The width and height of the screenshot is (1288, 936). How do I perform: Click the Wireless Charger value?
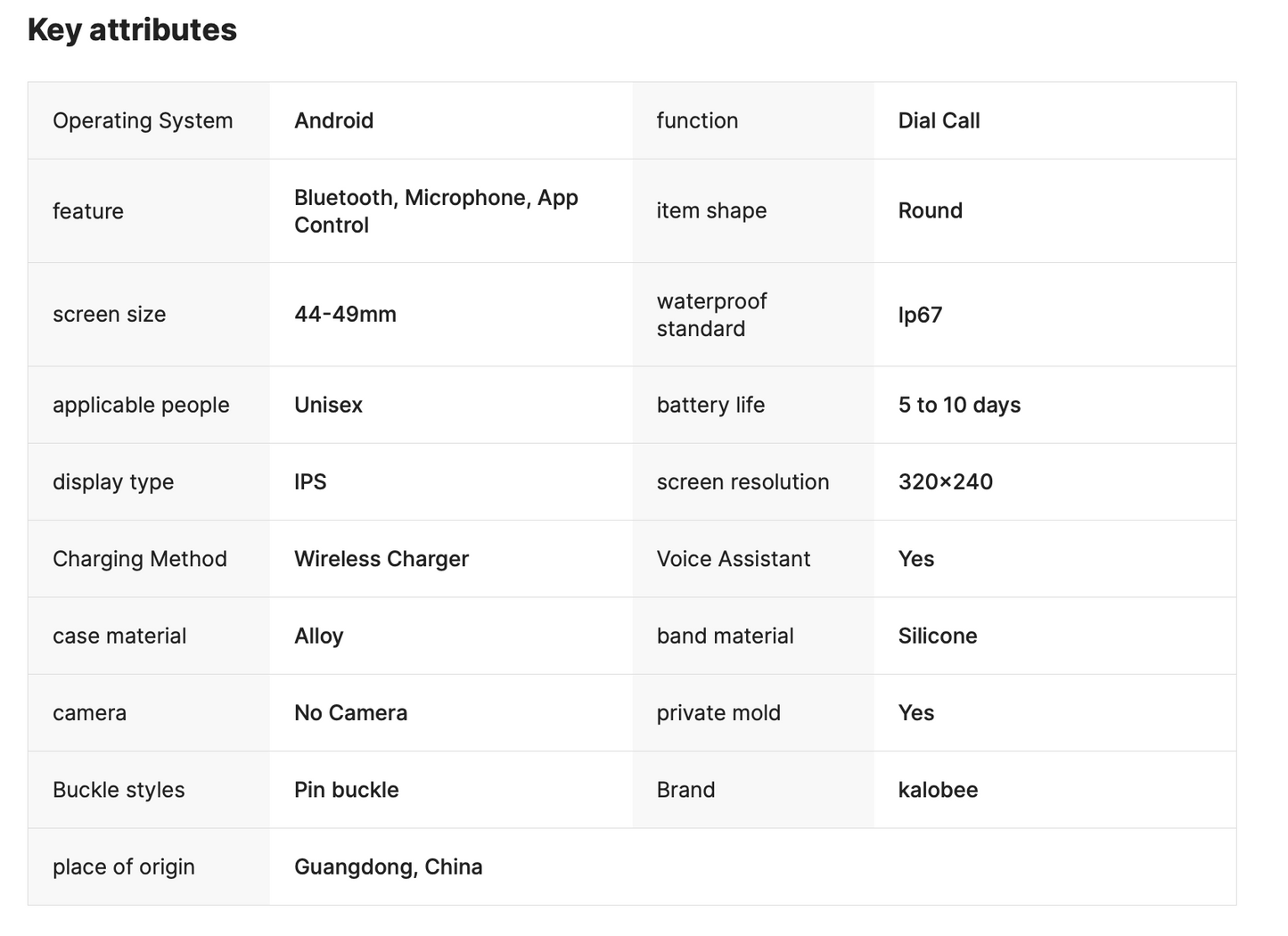click(381, 559)
